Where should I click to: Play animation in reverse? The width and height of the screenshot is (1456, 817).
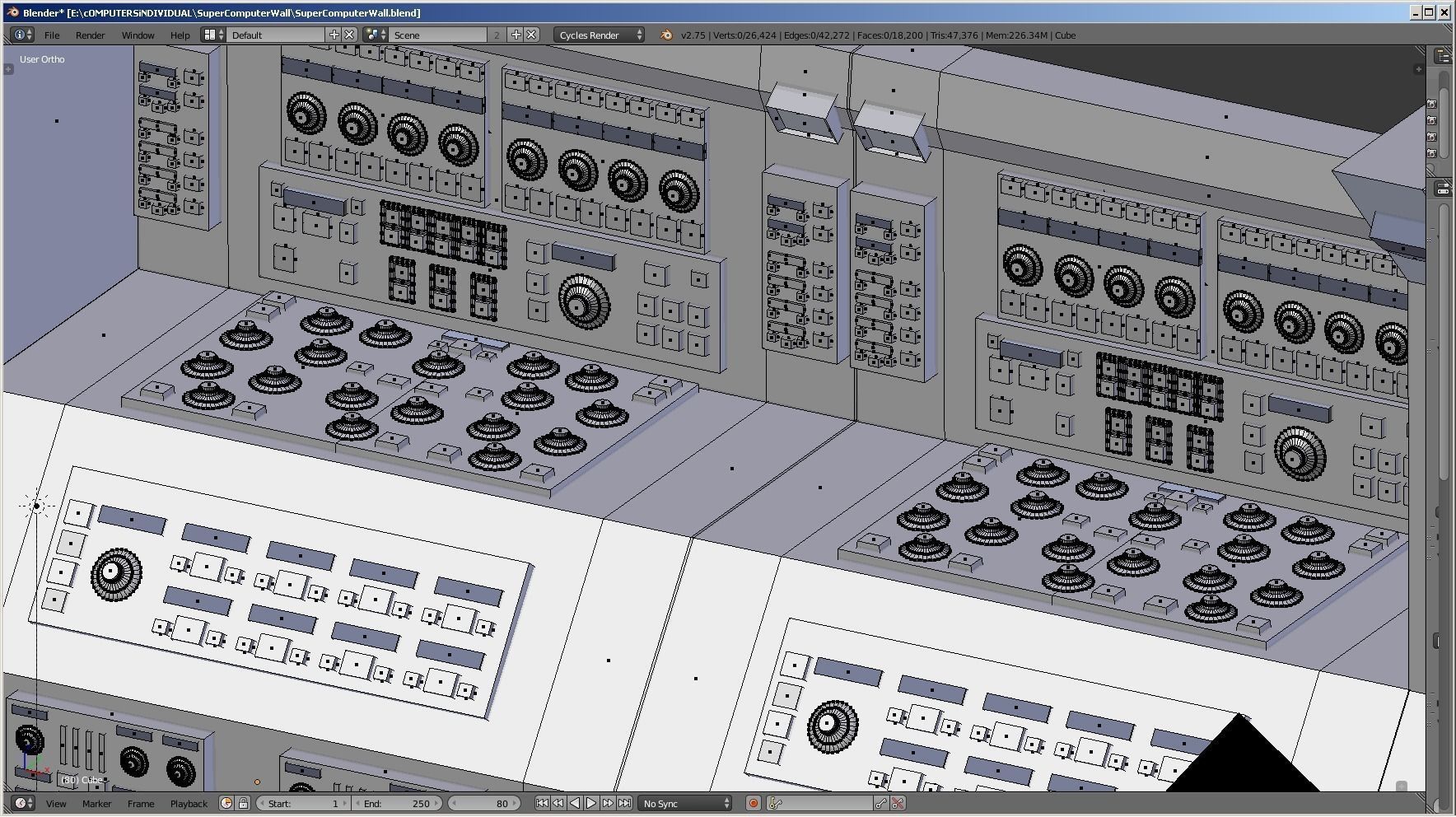click(575, 803)
